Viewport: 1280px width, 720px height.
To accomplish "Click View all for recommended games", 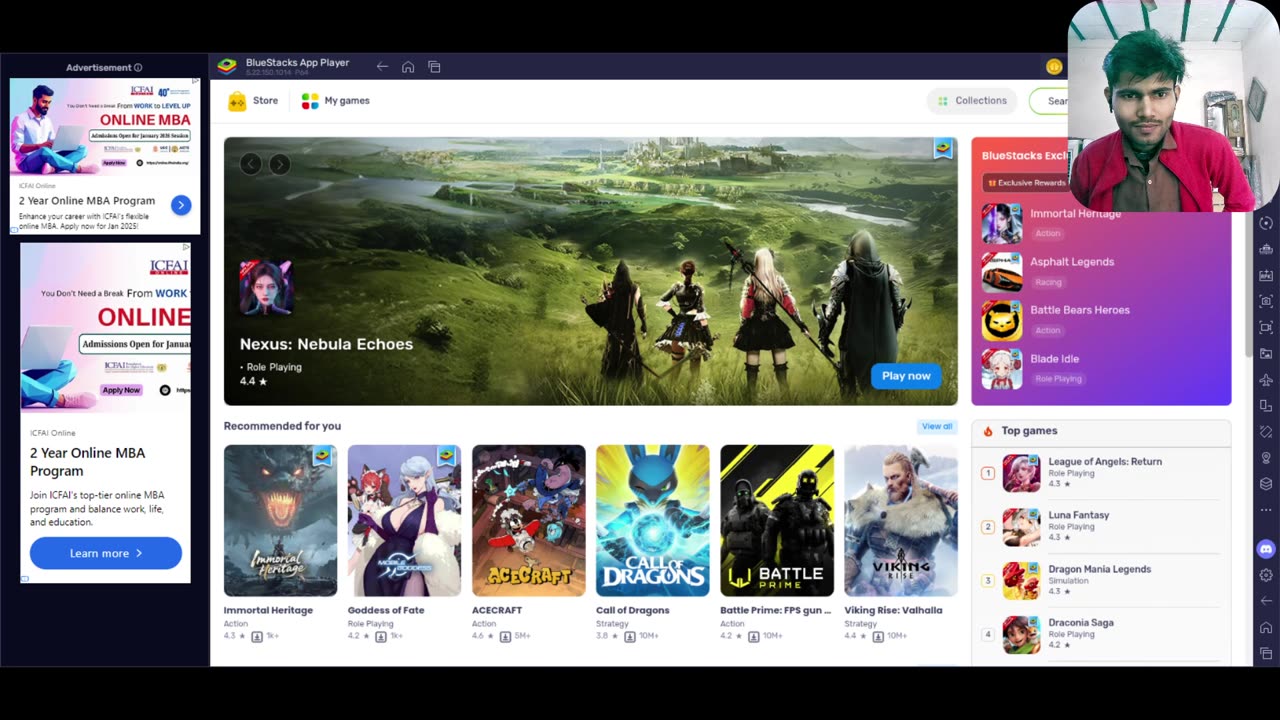I will tap(937, 426).
